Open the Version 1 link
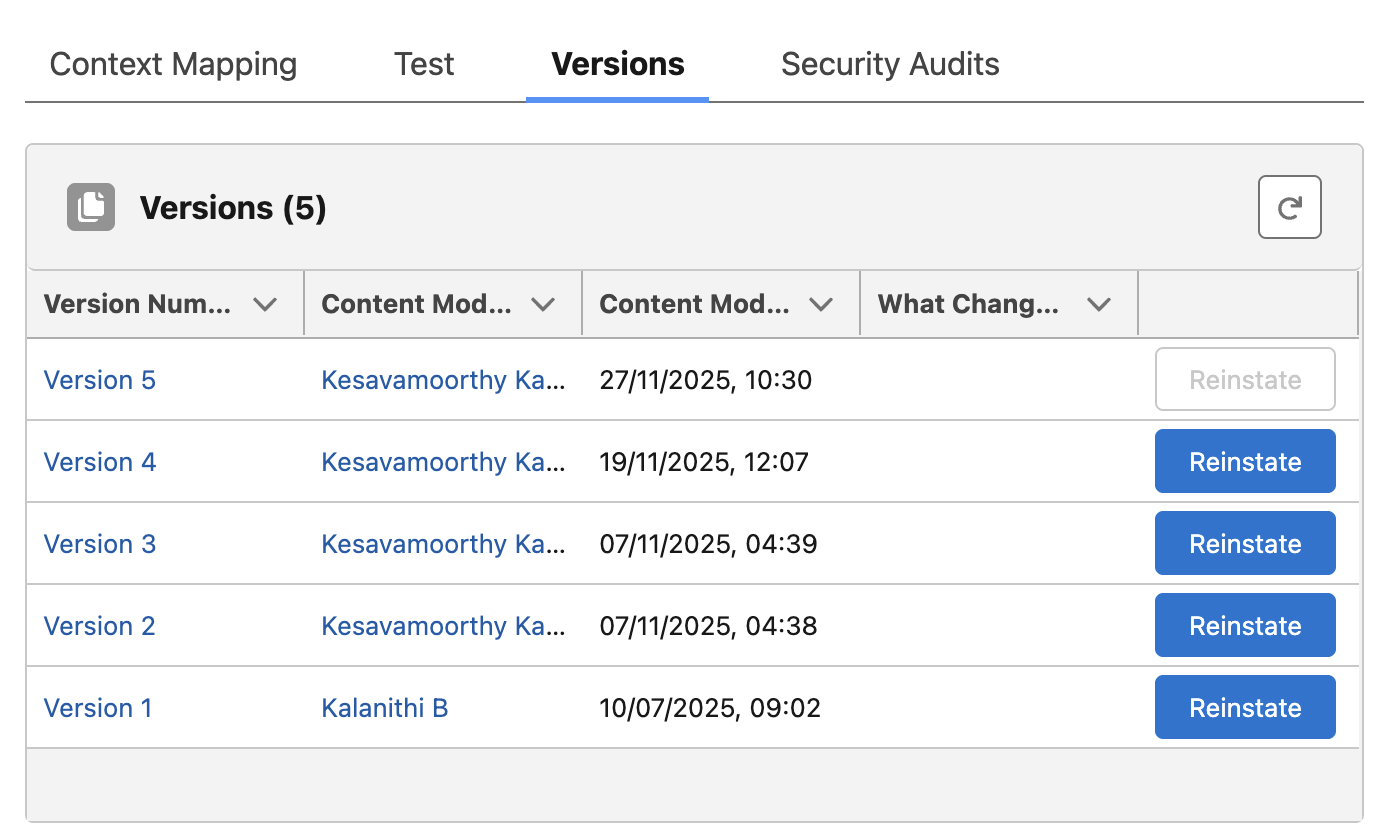This screenshot has width=1378, height=834. tap(98, 708)
